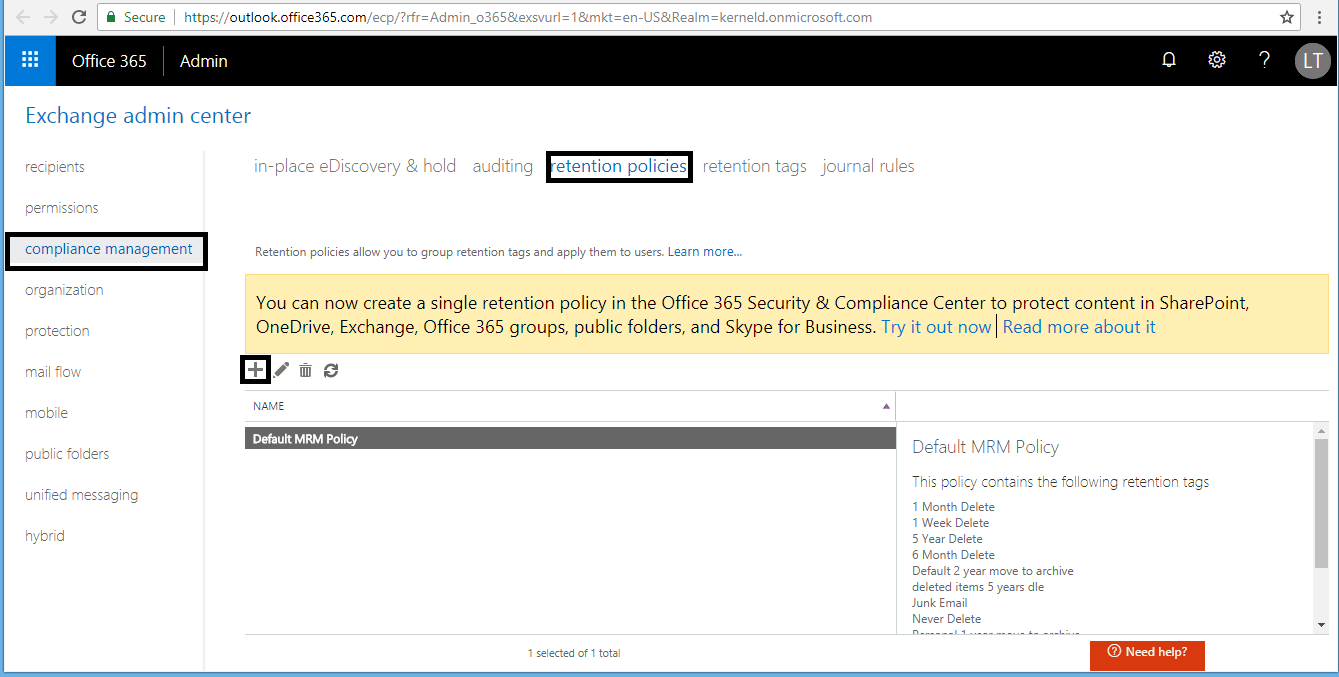Click the '1 Week Delete' retention tag text
This screenshot has height=677, width=1339.
[x=950, y=523]
